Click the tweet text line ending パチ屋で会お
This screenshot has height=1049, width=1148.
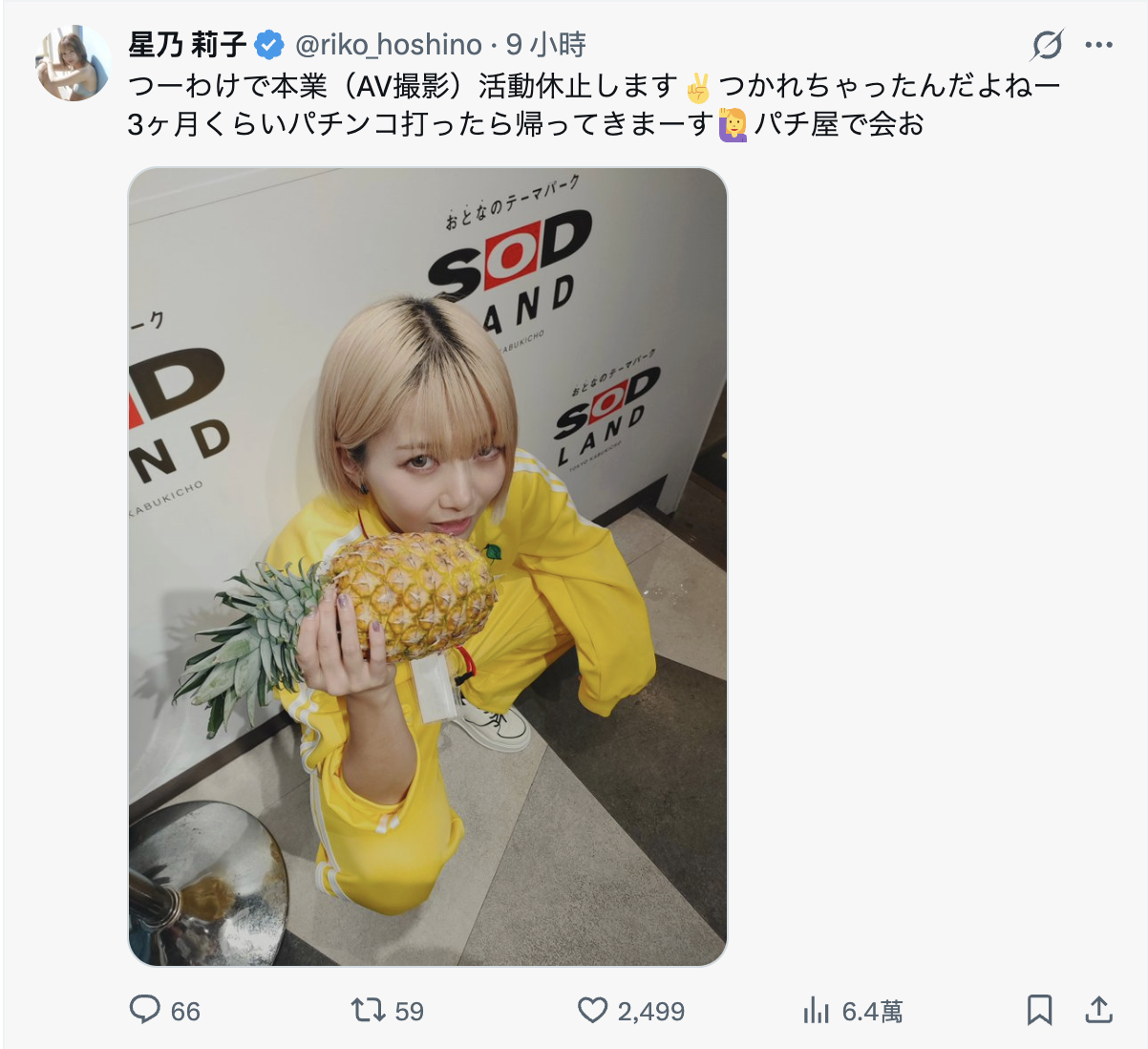point(526,124)
